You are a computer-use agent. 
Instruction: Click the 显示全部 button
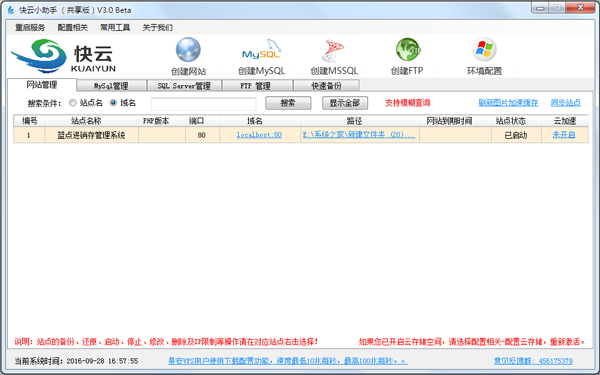[x=345, y=103]
